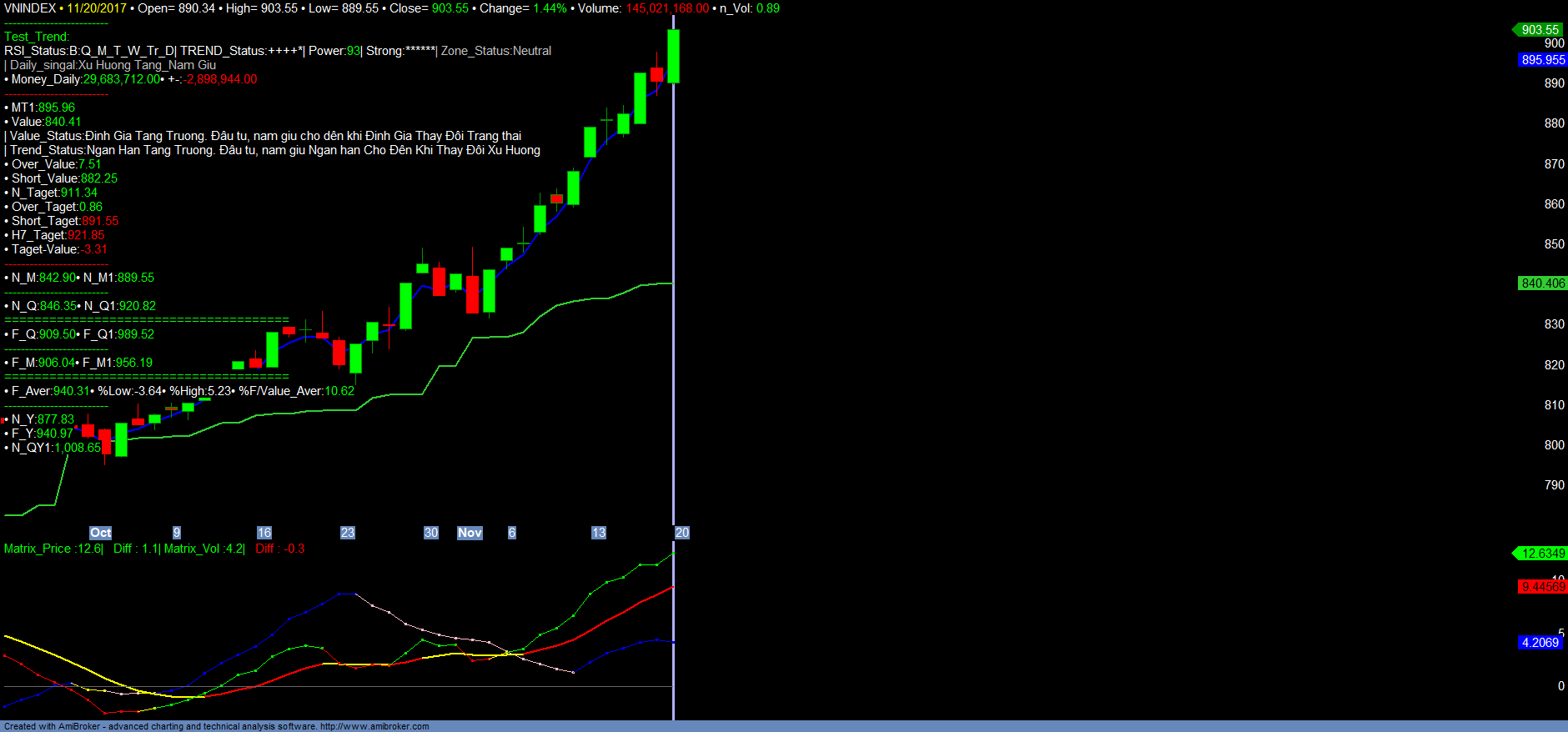
Task: Select the green 840.406 value axis tag
Action: coord(1542,283)
